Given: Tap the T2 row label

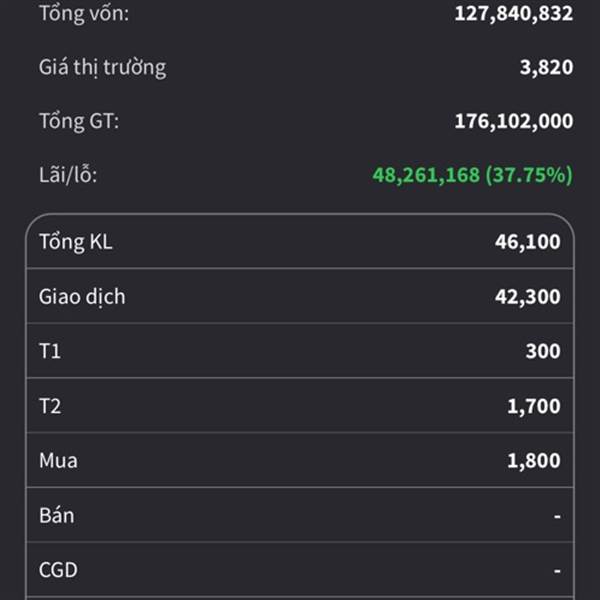Looking at the screenshot, I should (51, 407).
